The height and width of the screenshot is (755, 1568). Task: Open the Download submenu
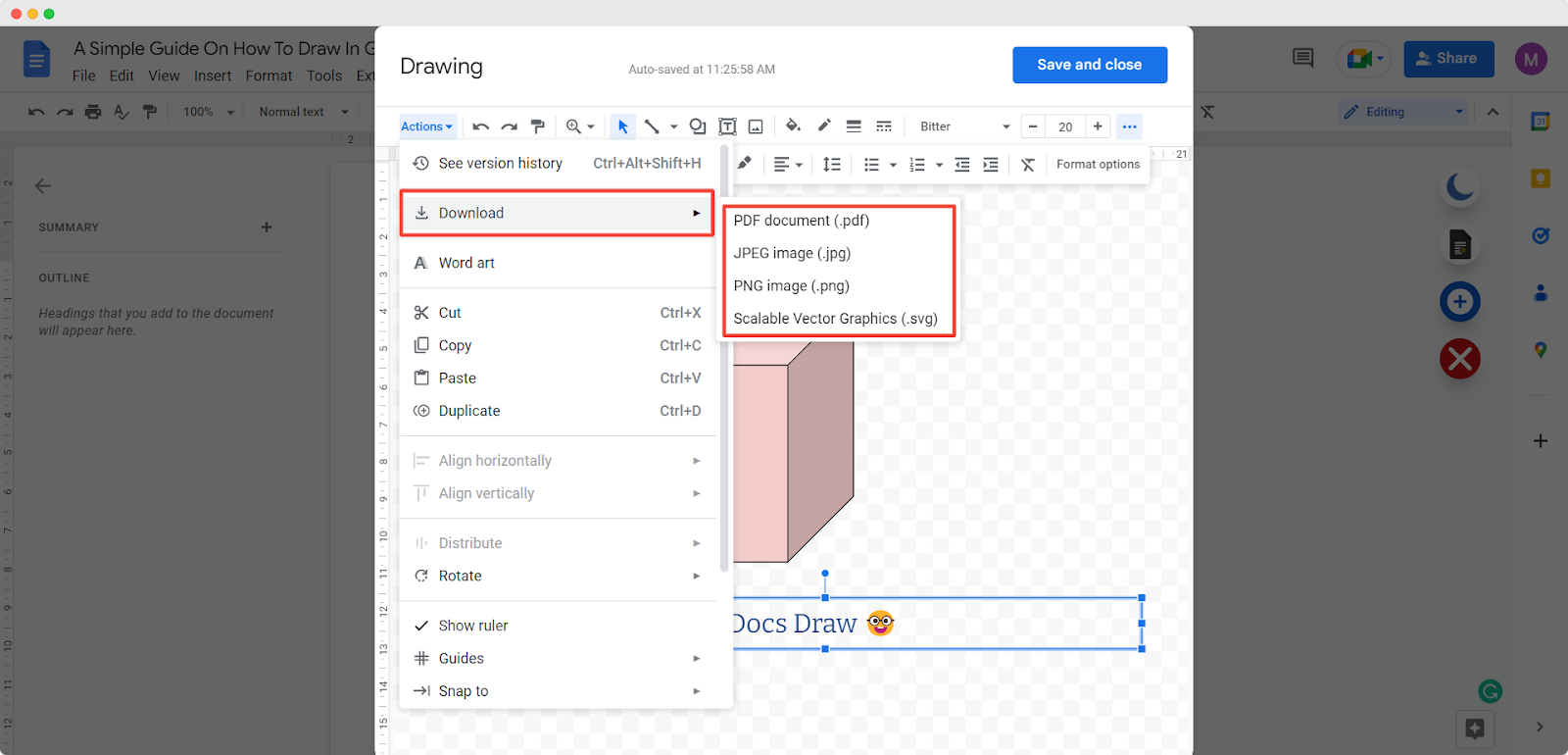click(558, 213)
